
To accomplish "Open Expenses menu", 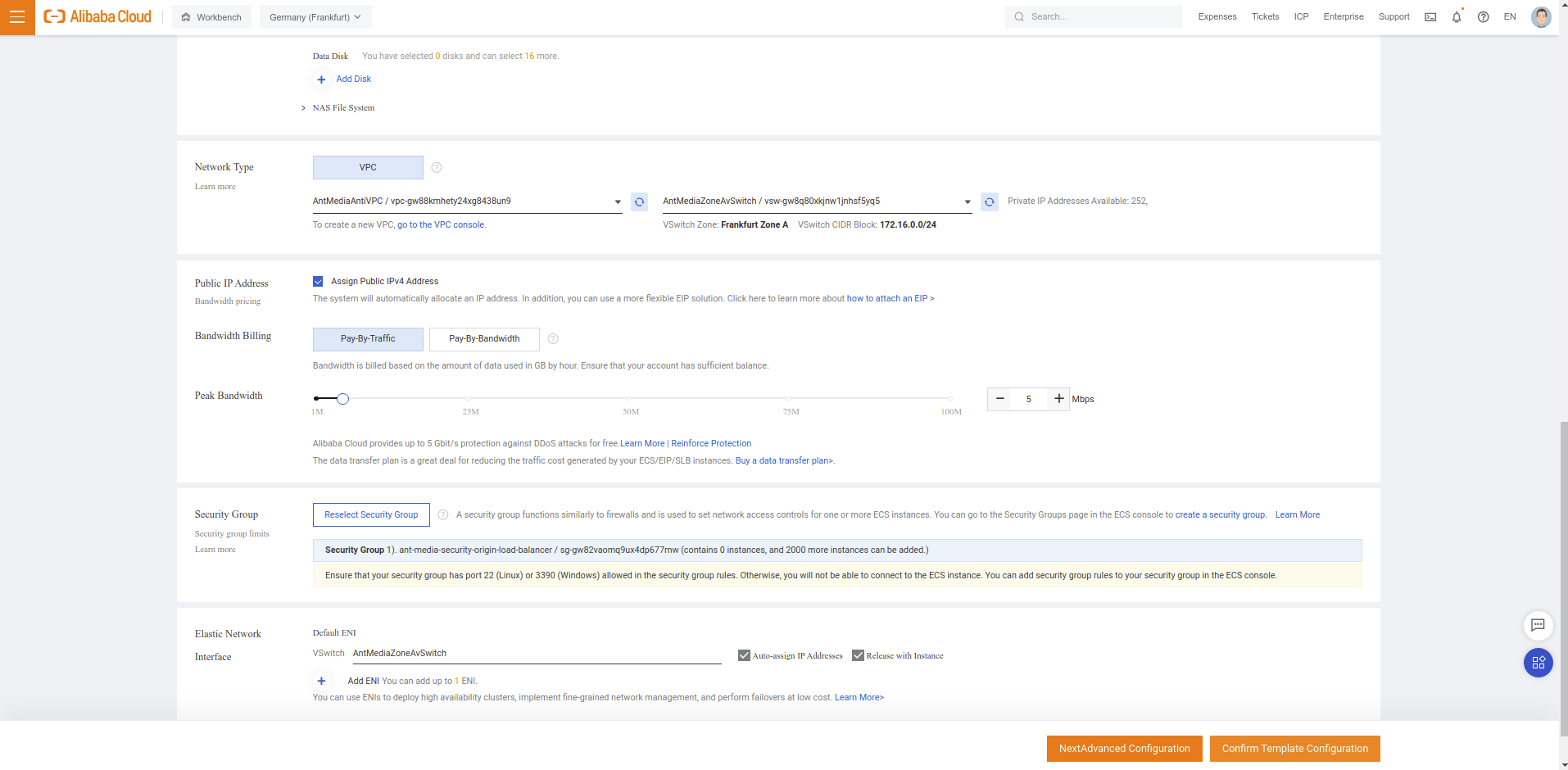I will (x=1217, y=17).
